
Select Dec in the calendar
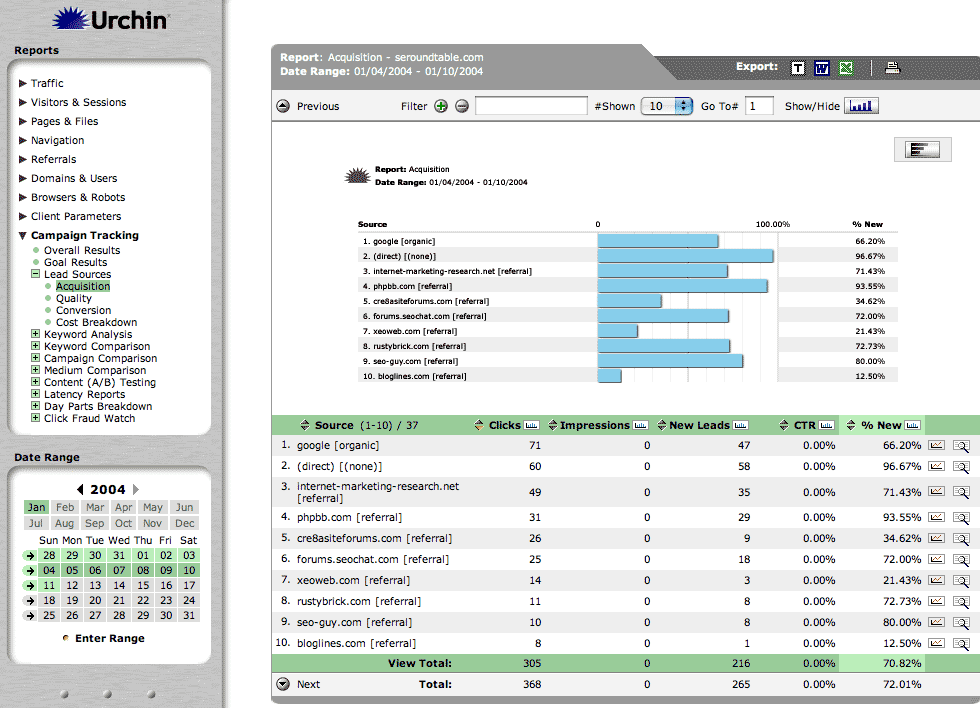[184, 523]
